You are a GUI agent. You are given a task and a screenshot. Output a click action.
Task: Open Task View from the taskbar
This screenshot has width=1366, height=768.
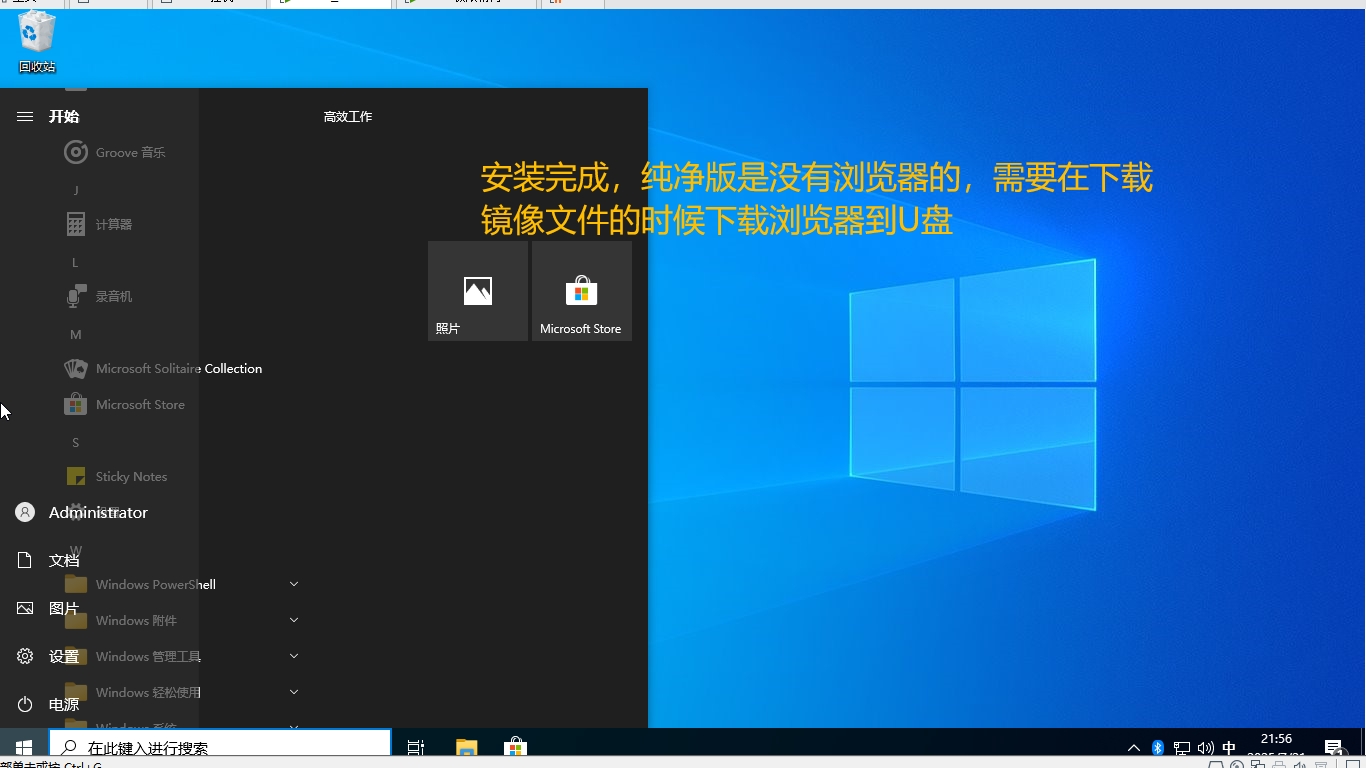click(x=416, y=747)
